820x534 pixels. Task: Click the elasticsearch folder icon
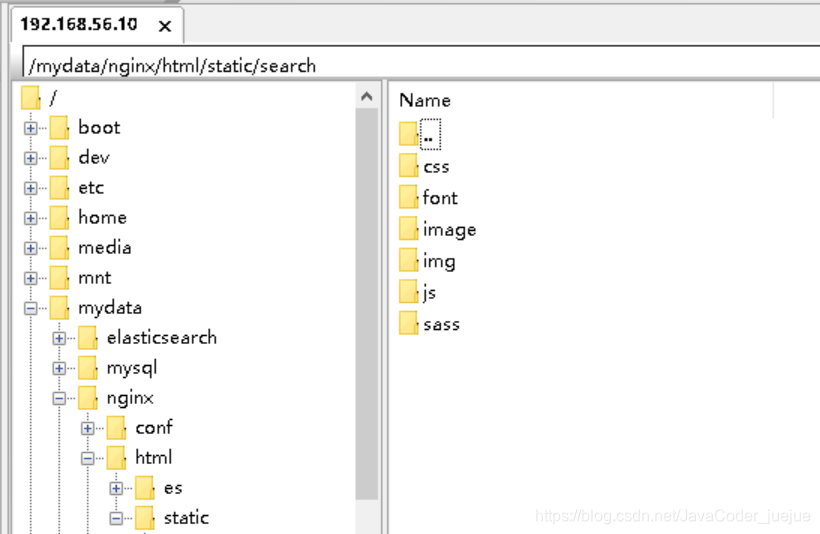88,338
